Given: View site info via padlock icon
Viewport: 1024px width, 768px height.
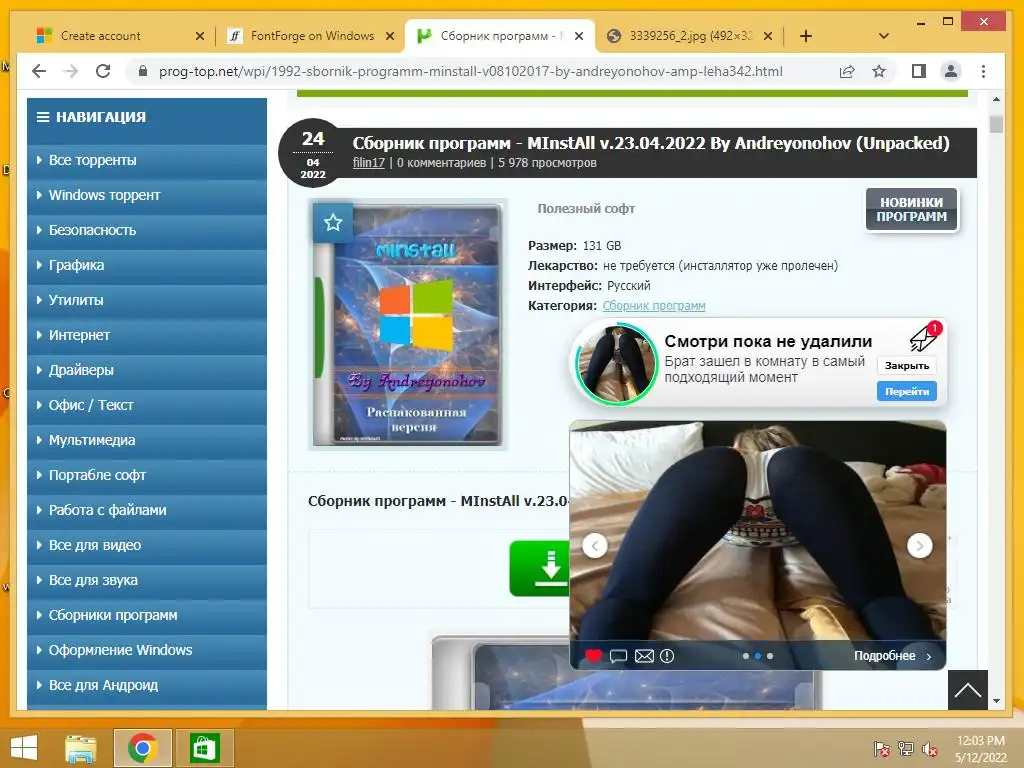Looking at the screenshot, I should click(142, 71).
